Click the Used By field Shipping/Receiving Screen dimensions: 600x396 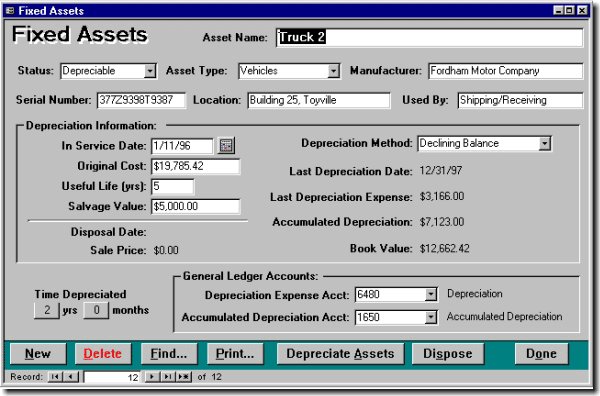pos(520,100)
